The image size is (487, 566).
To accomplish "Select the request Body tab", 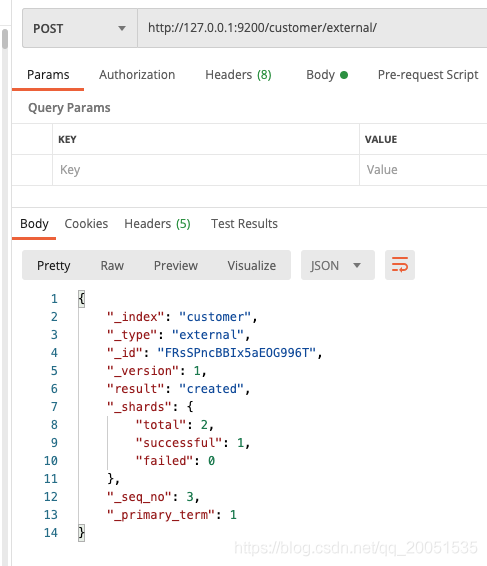I will (327, 75).
